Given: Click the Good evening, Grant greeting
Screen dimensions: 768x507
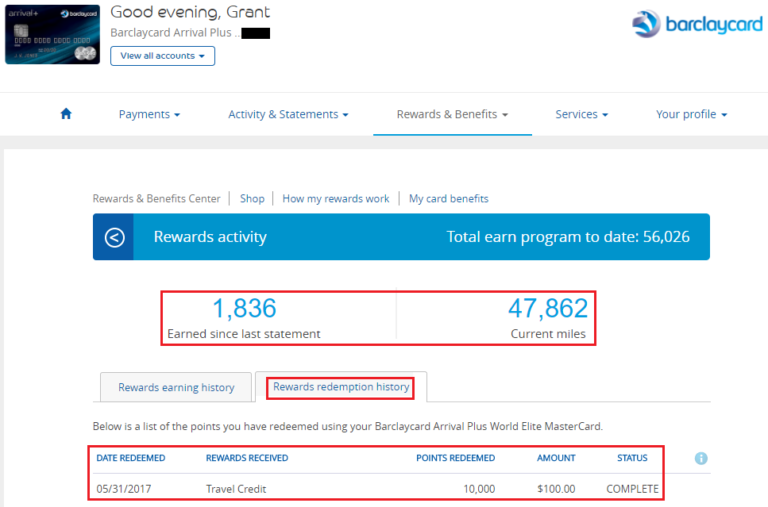Looking at the screenshot, I should pos(190,12).
